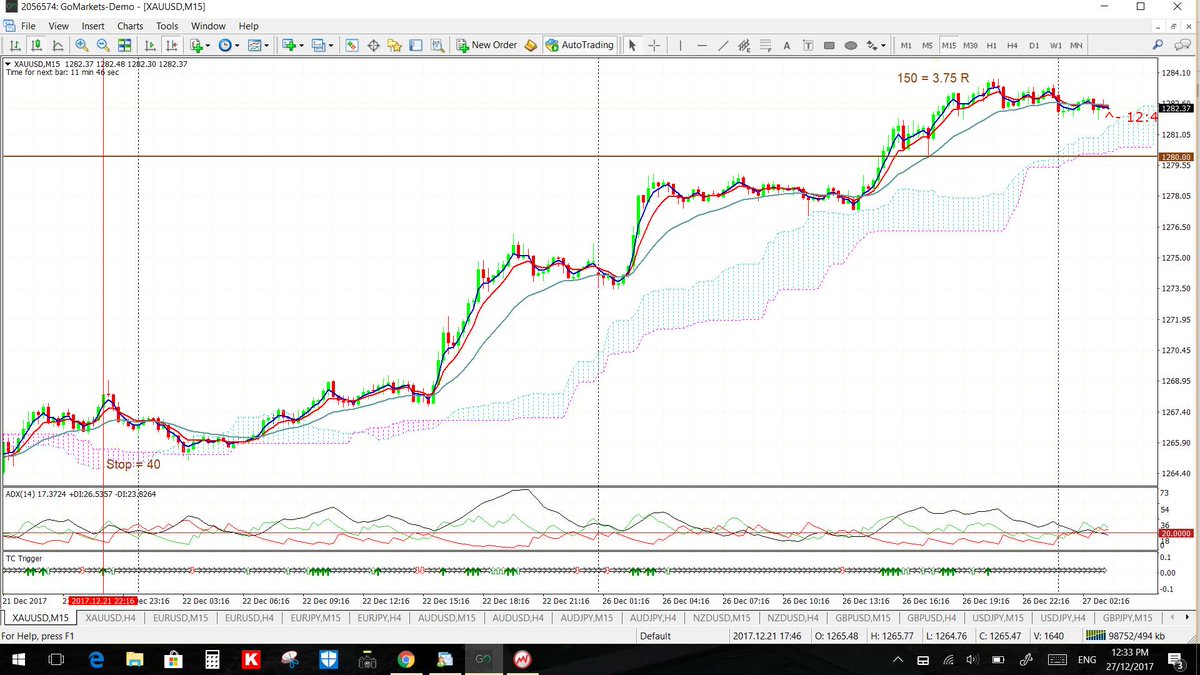Open Insert menu
This screenshot has width=1200, height=675.
tap(93, 26)
